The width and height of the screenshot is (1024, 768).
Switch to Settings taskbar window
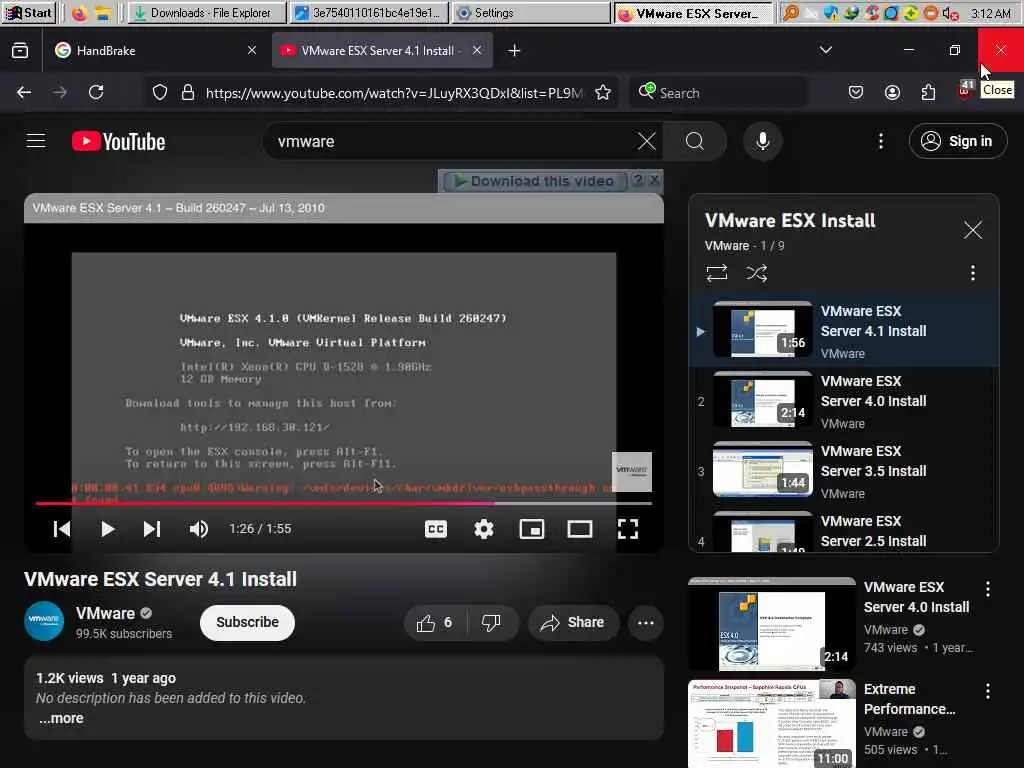(x=532, y=12)
